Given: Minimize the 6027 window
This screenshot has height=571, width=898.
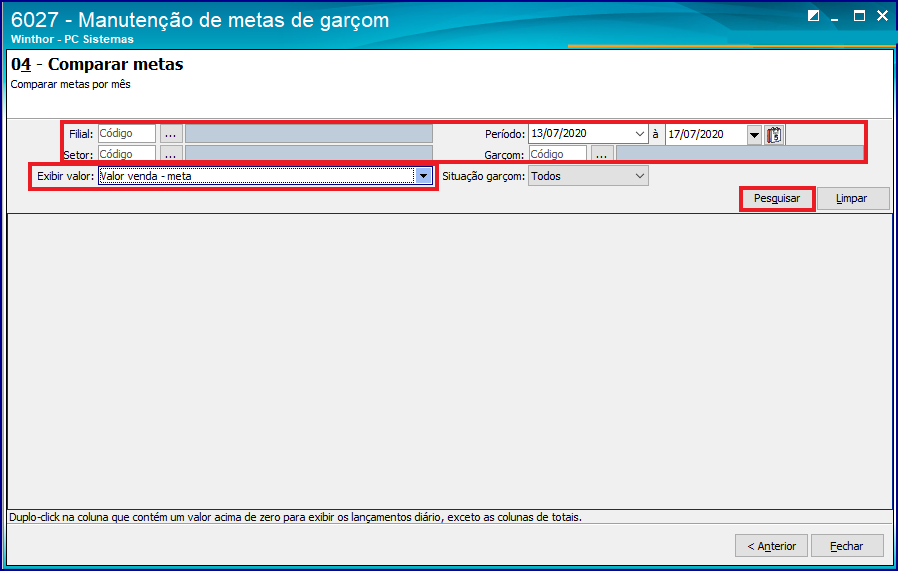Looking at the screenshot, I should tap(835, 17).
